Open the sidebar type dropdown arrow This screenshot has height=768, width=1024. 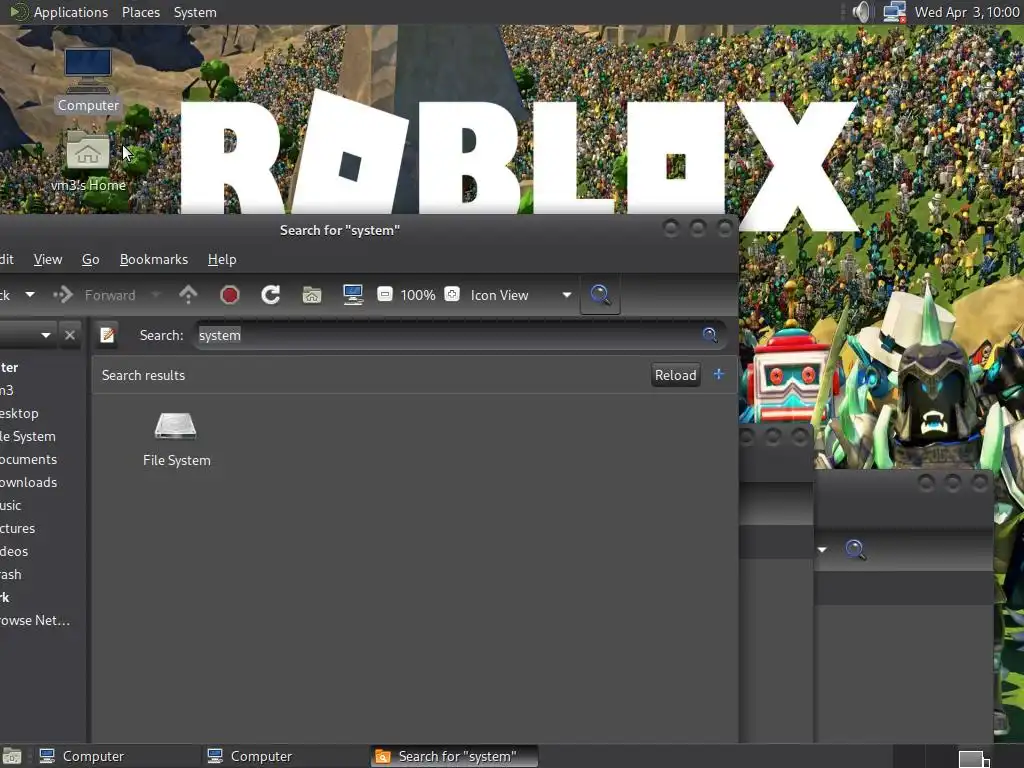pos(46,335)
